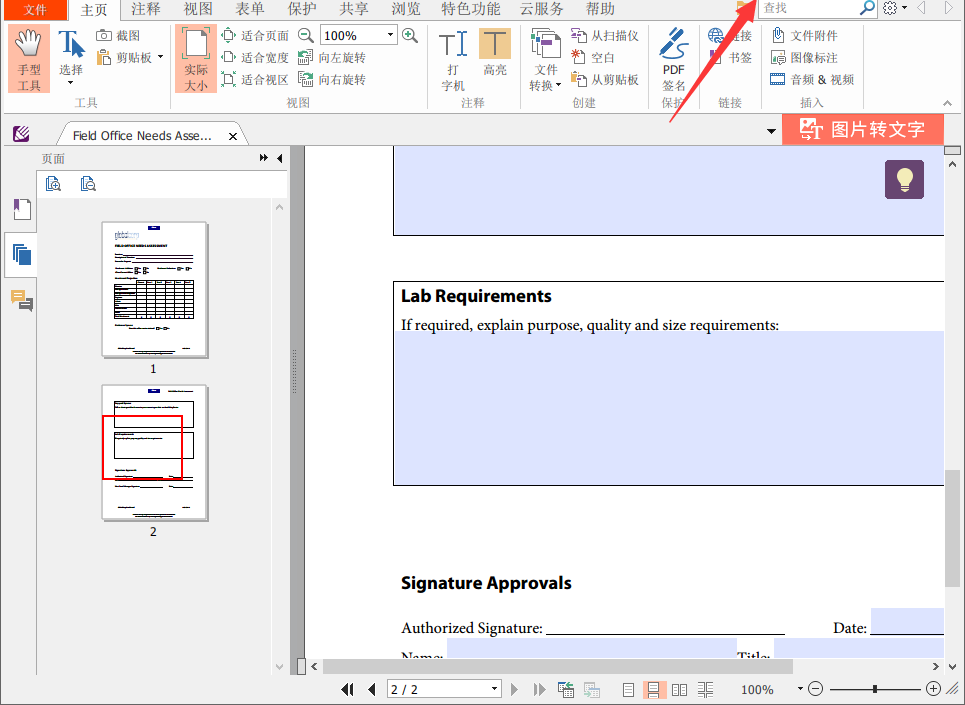Open the Protect (保护) ribbon tab

(302, 10)
